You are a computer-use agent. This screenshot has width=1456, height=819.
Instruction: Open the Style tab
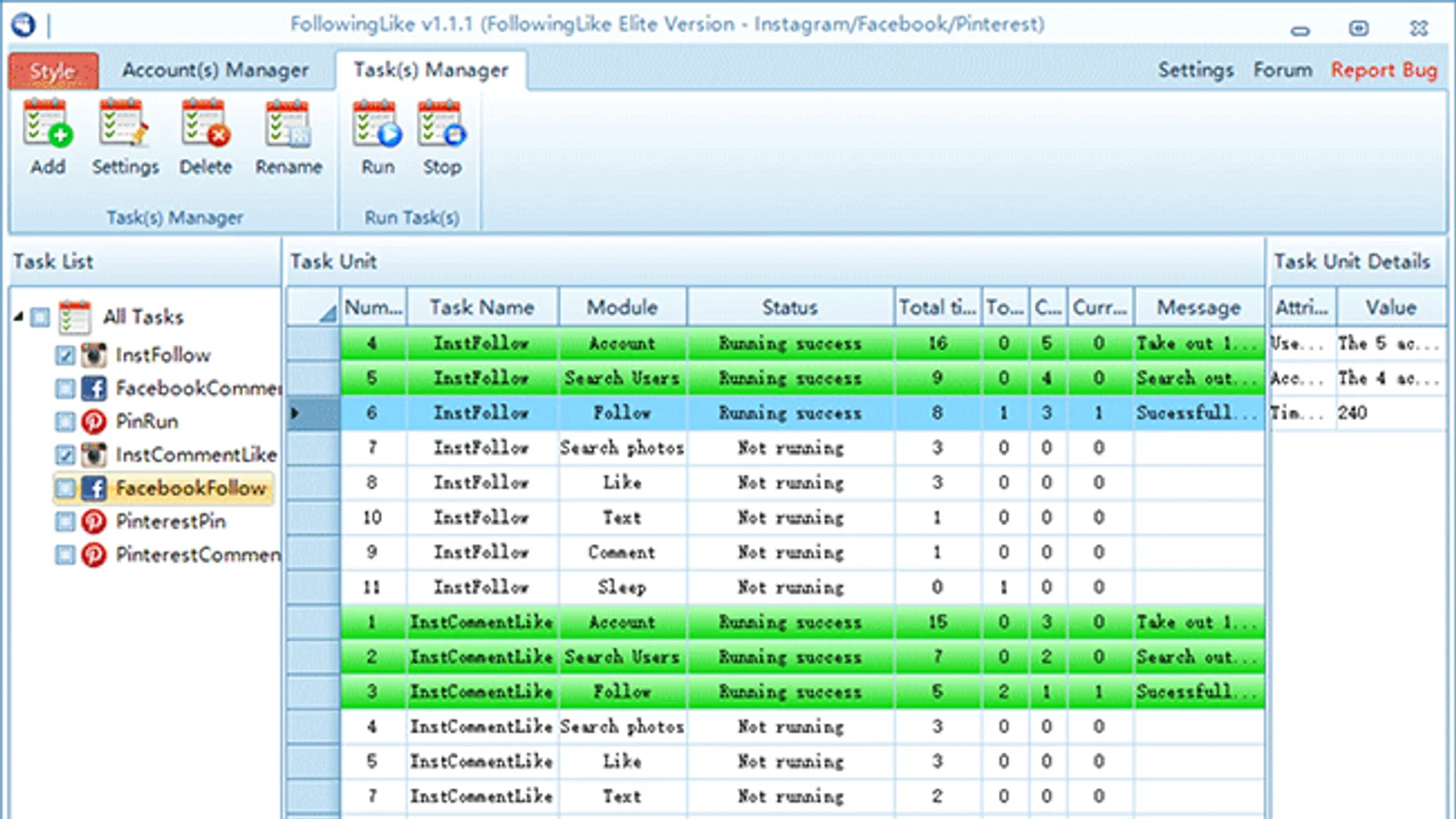pos(53,70)
